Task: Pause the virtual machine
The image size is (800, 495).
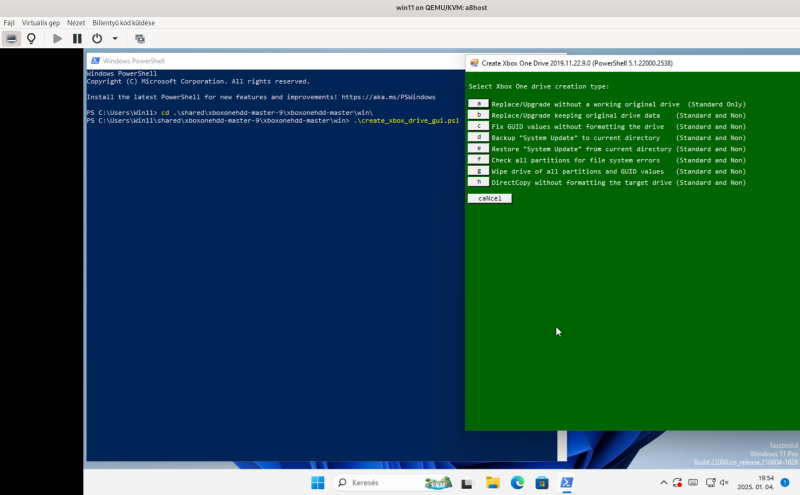Action: [77, 39]
